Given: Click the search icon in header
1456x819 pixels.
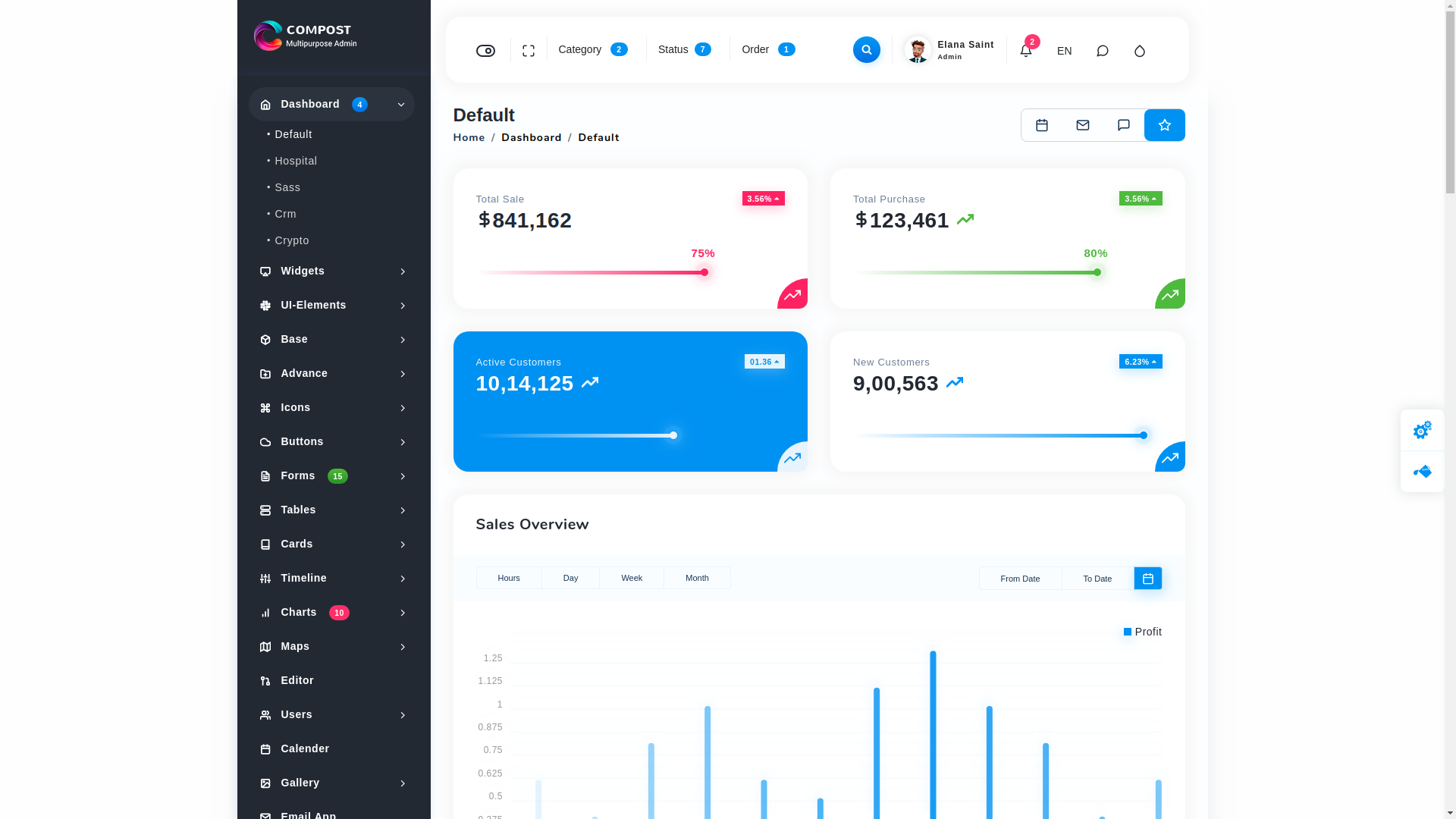Looking at the screenshot, I should tap(866, 50).
